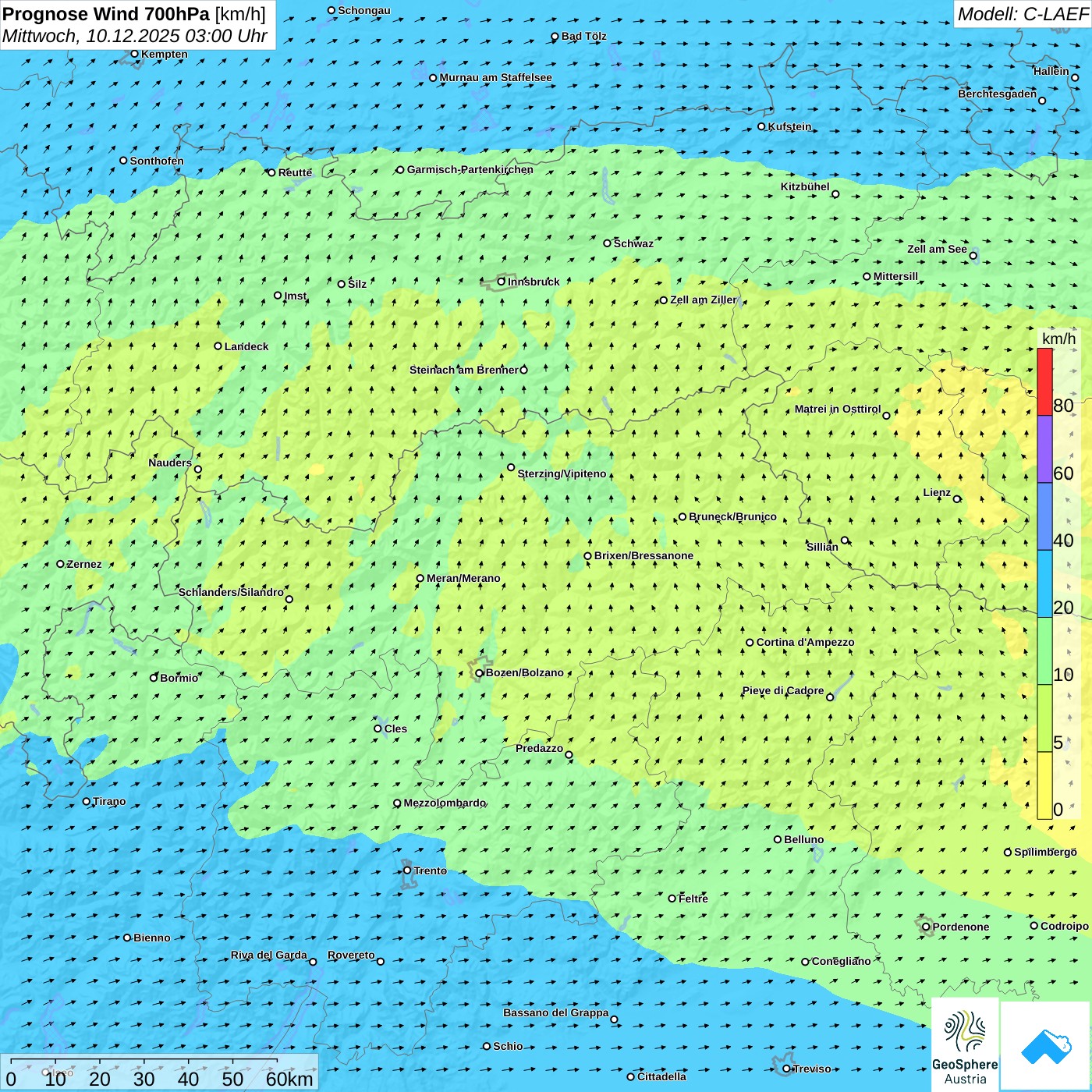This screenshot has height=1092, width=1092.
Task: Click the blue cloud logo at bottom right
Action: coord(1045,1045)
